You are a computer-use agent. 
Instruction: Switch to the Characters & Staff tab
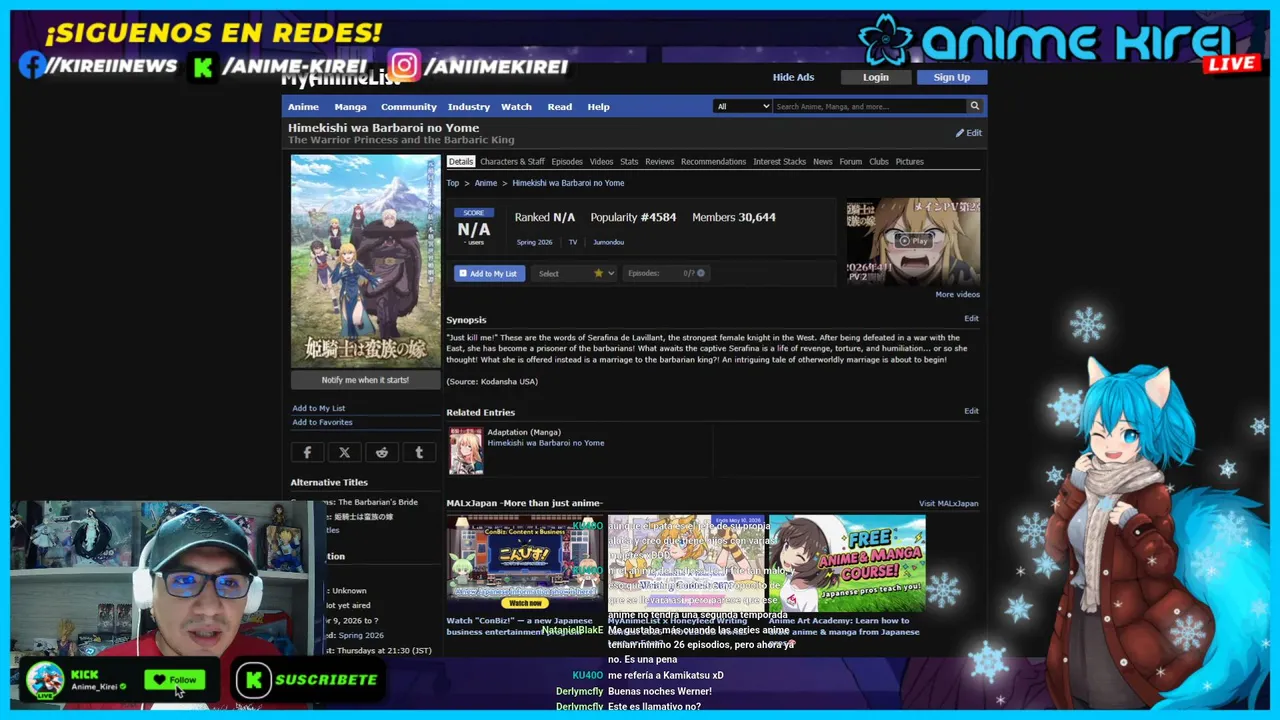point(512,162)
